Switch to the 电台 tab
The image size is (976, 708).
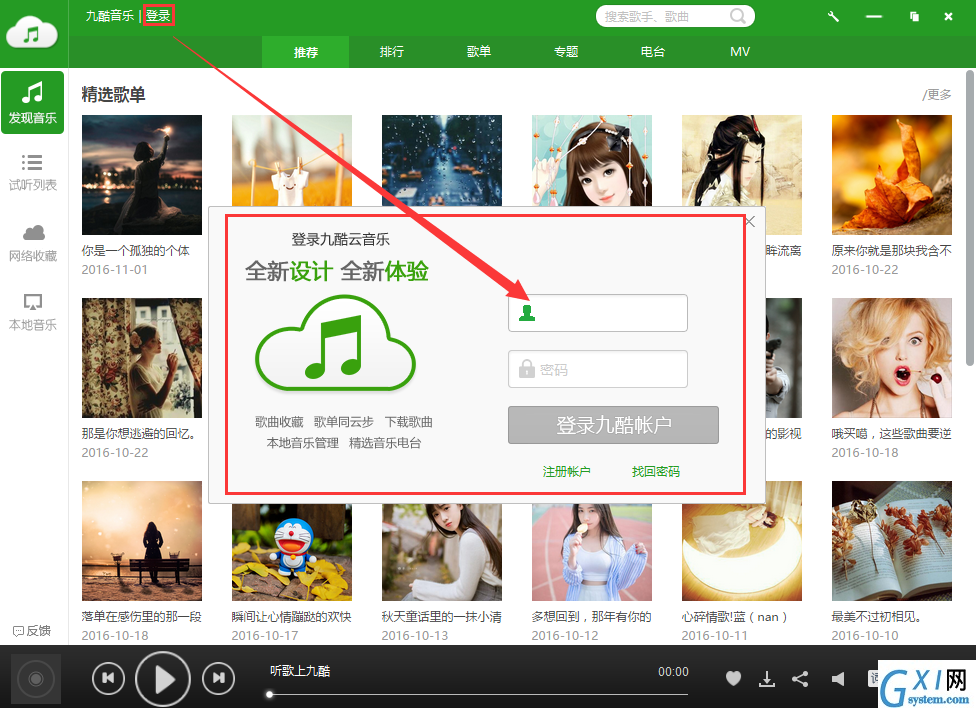tap(653, 52)
